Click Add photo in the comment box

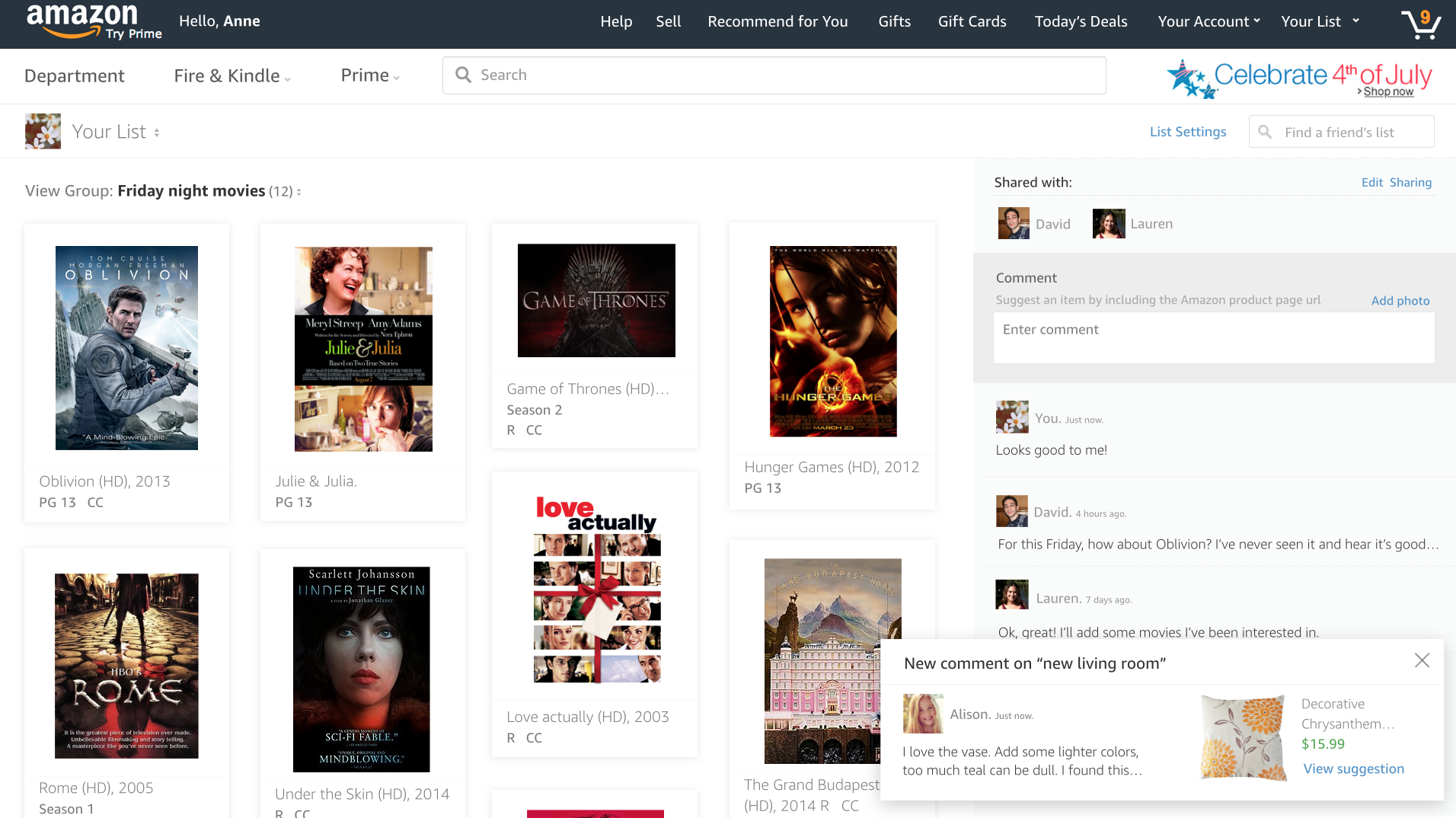pyautogui.click(x=1400, y=300)
